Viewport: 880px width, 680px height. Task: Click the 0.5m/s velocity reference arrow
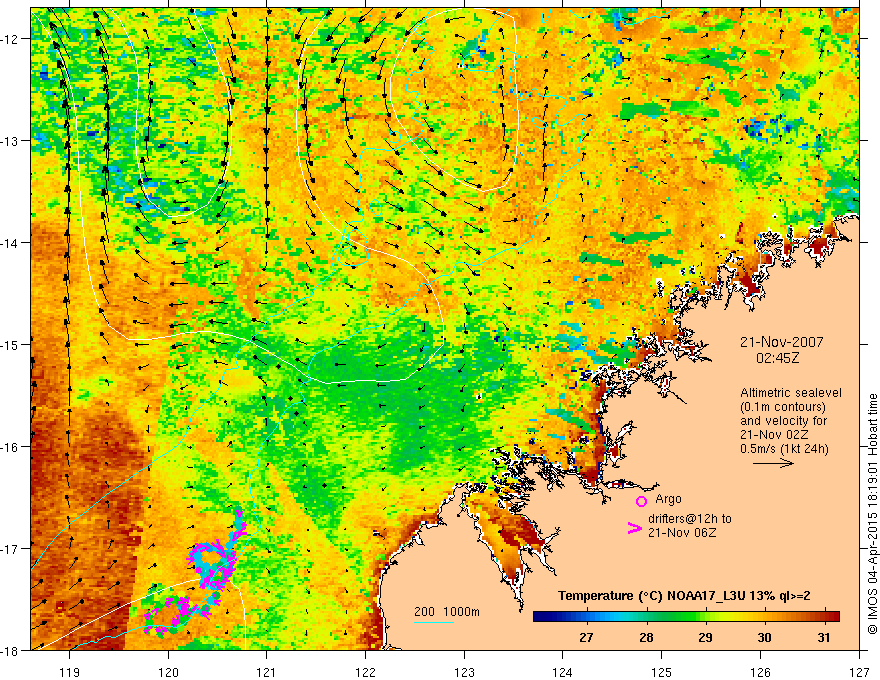click(x=773, y=463)
